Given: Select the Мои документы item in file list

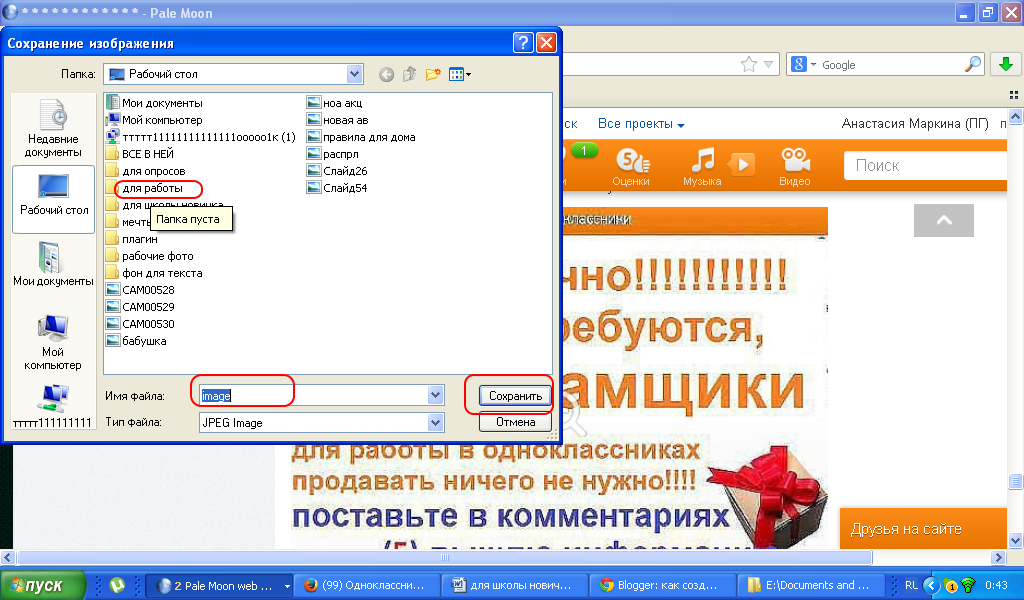Looking at the screenshot, I should [x=154, y=103].
